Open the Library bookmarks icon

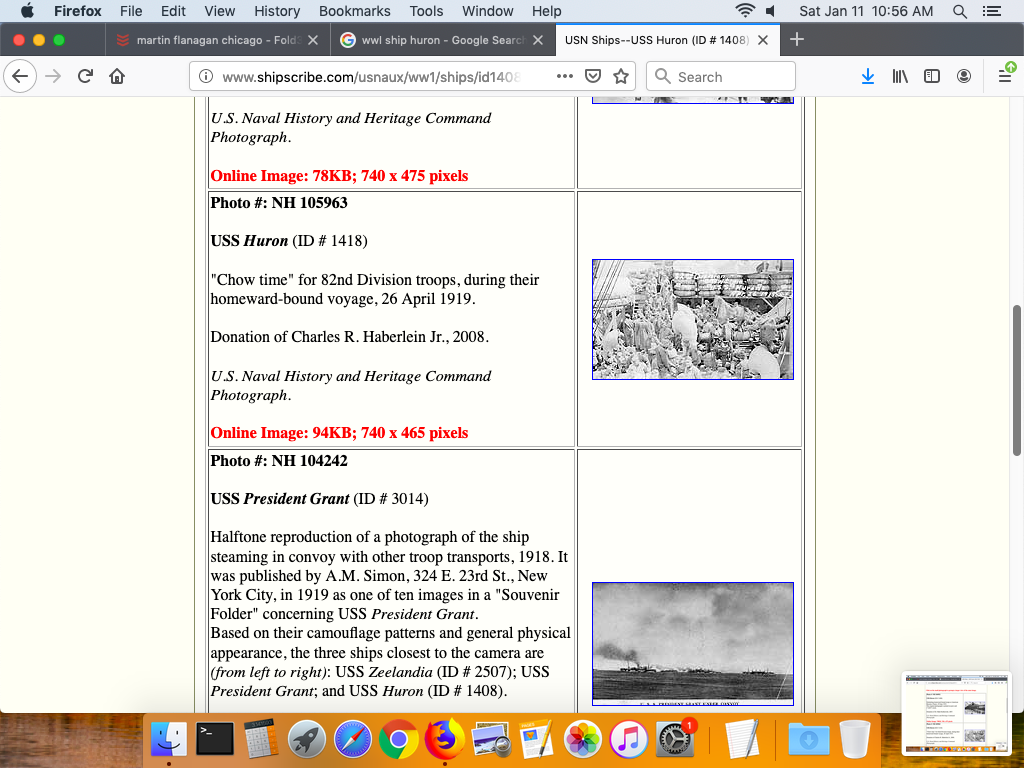tap(900, 77)
